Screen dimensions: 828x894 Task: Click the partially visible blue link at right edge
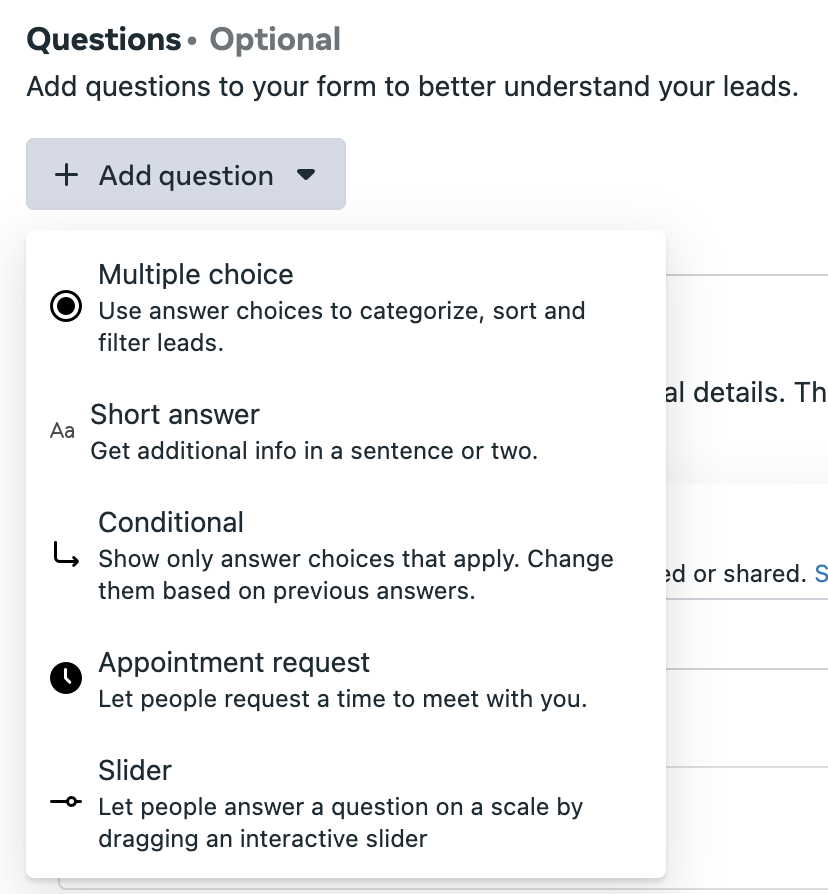tap(821, 574)
